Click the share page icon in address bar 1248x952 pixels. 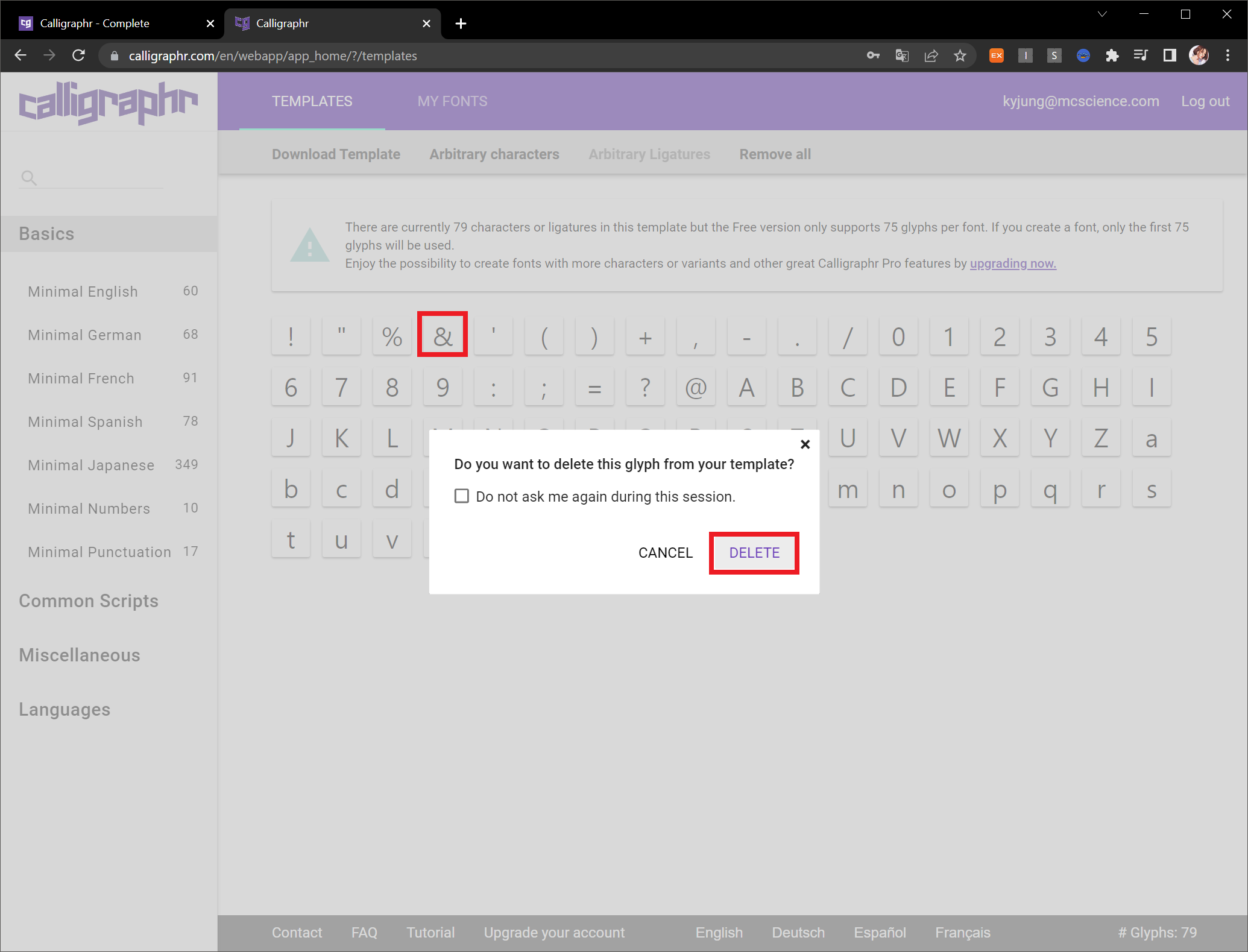point(931,56)
